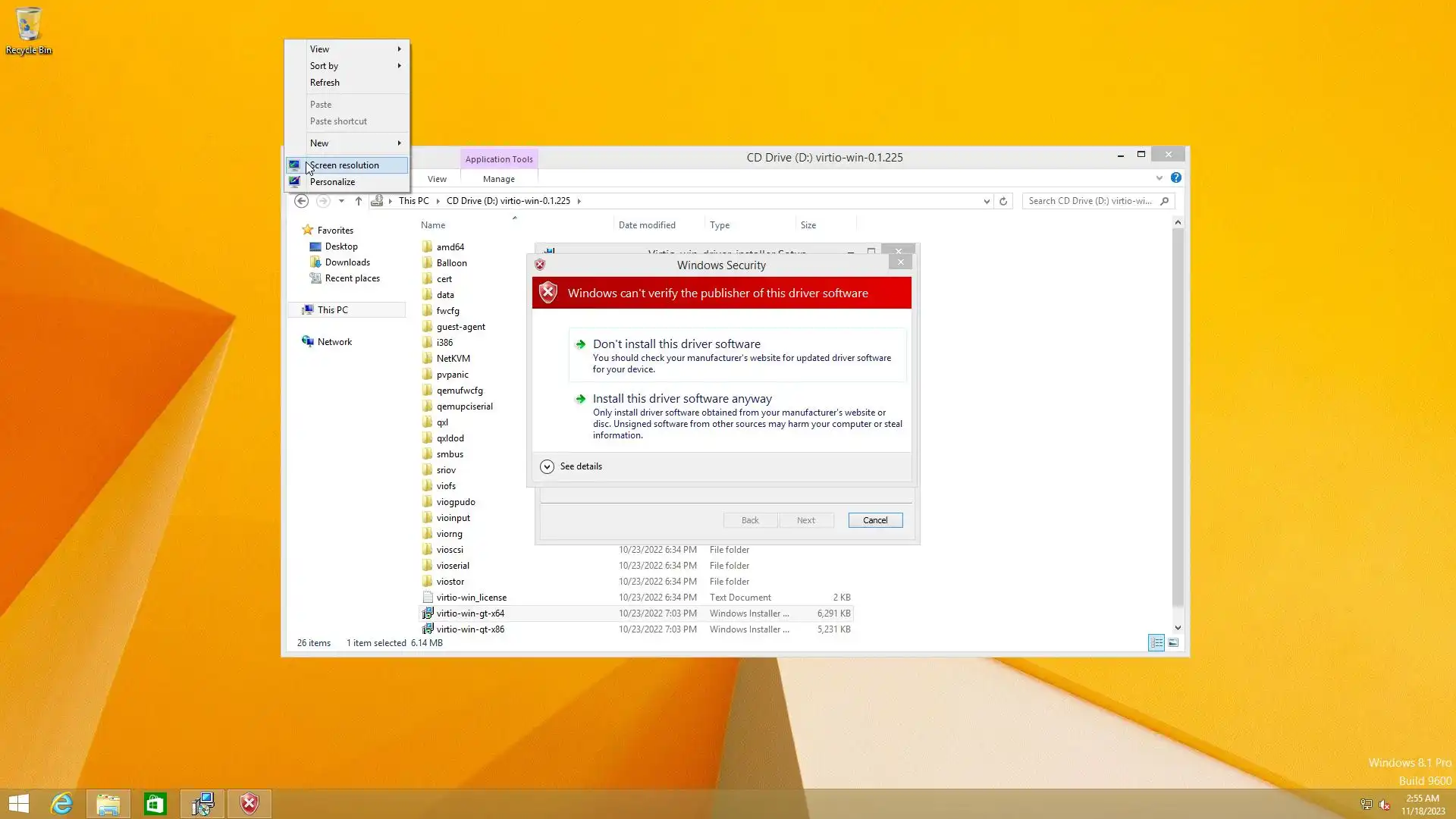Open recent locations dropdown arrow

(341, 201)
